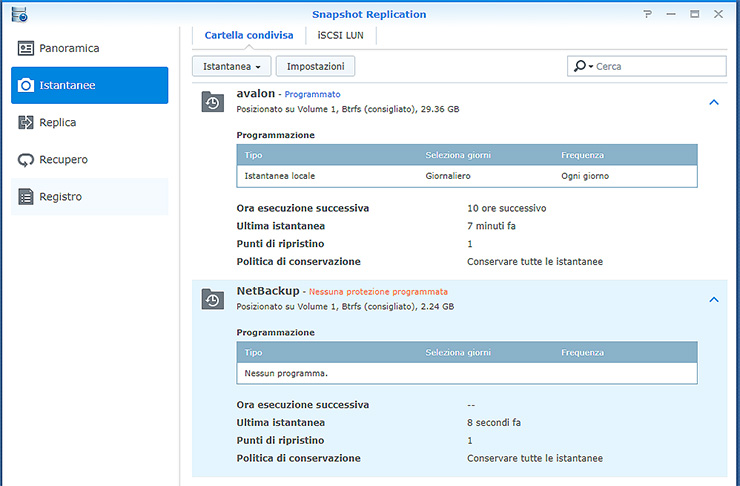Click the avalon shared folder snapshot icon
This screenshot has height=486, width=740.
(212, 102)
